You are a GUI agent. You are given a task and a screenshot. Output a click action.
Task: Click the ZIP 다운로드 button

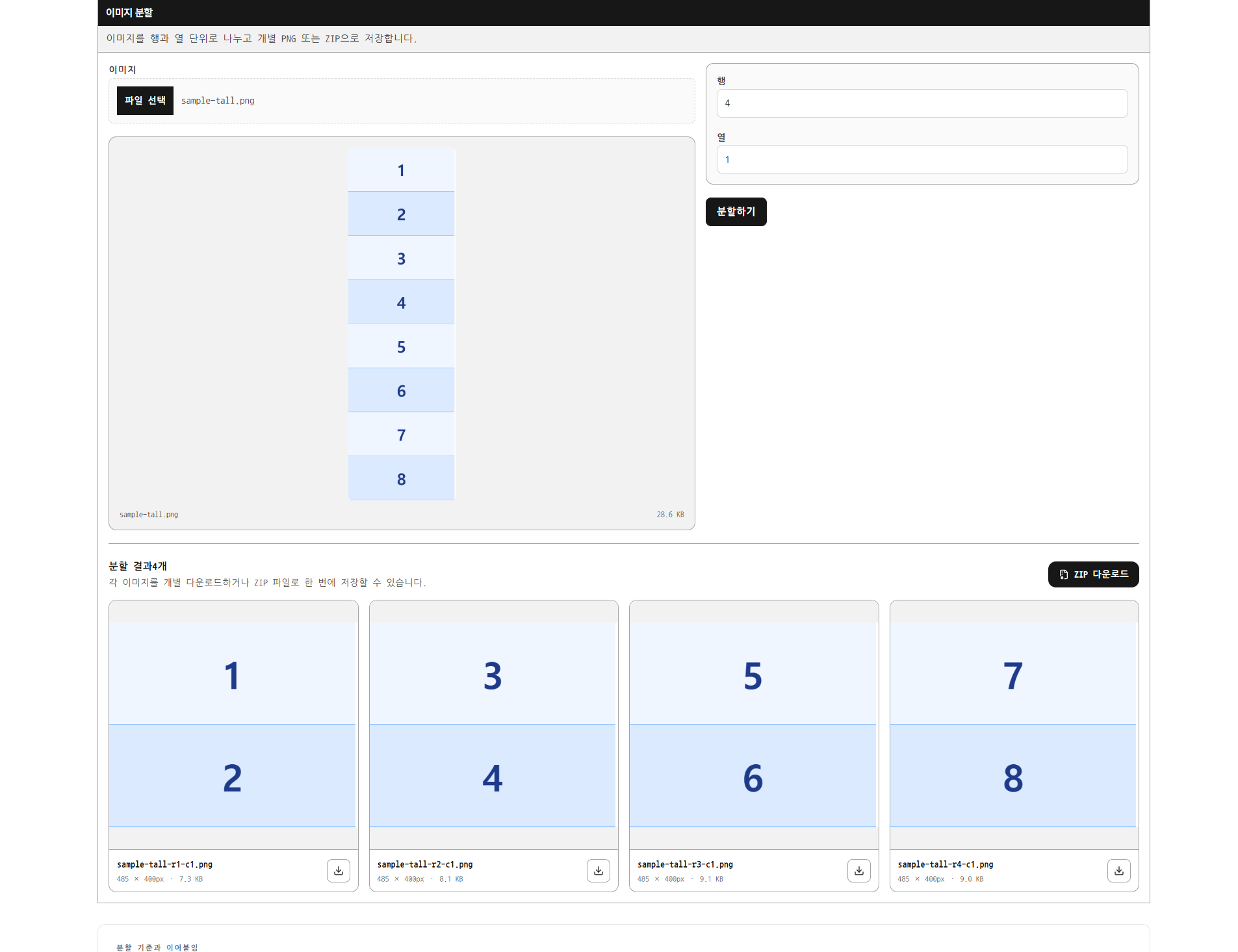point(1093,574)
